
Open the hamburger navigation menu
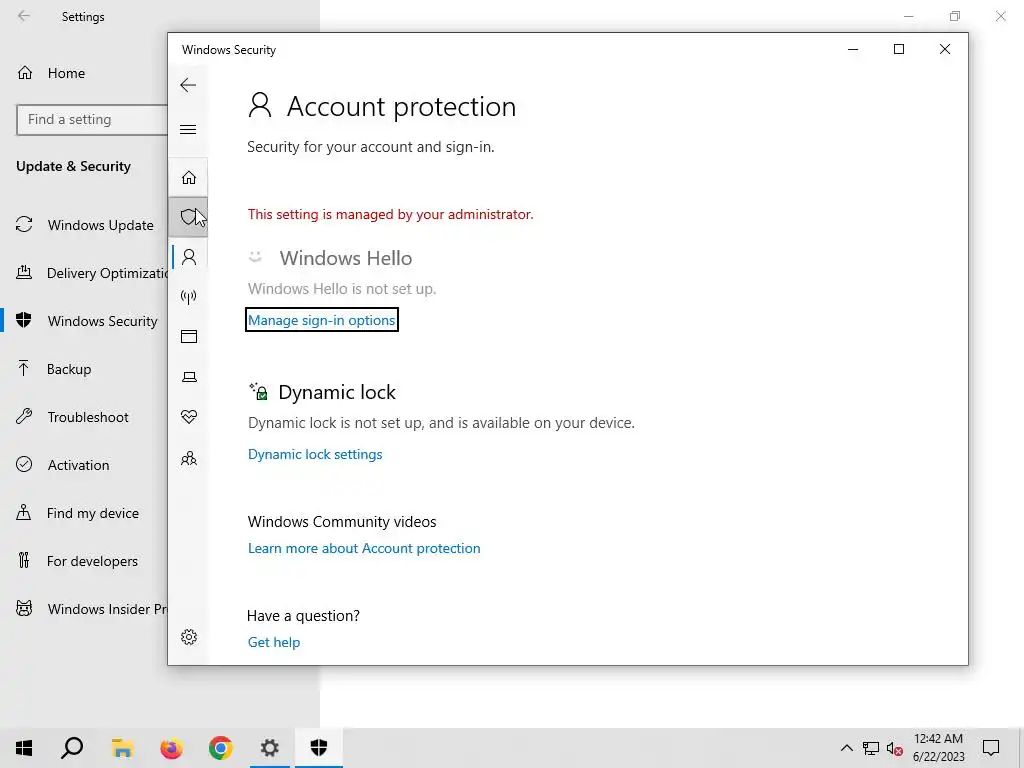coord(188,129)
